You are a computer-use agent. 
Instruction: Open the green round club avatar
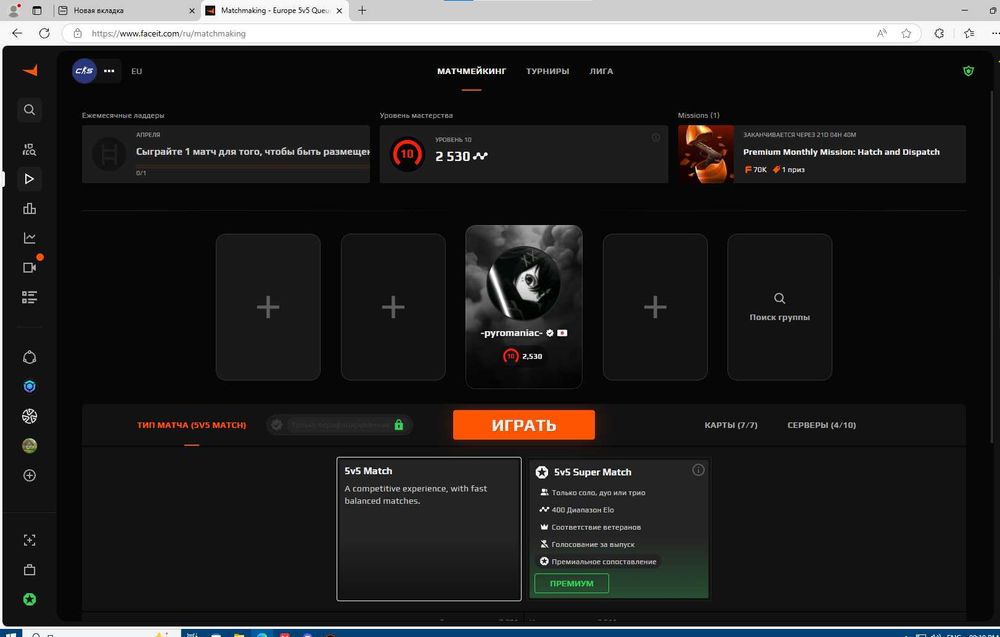29,446
